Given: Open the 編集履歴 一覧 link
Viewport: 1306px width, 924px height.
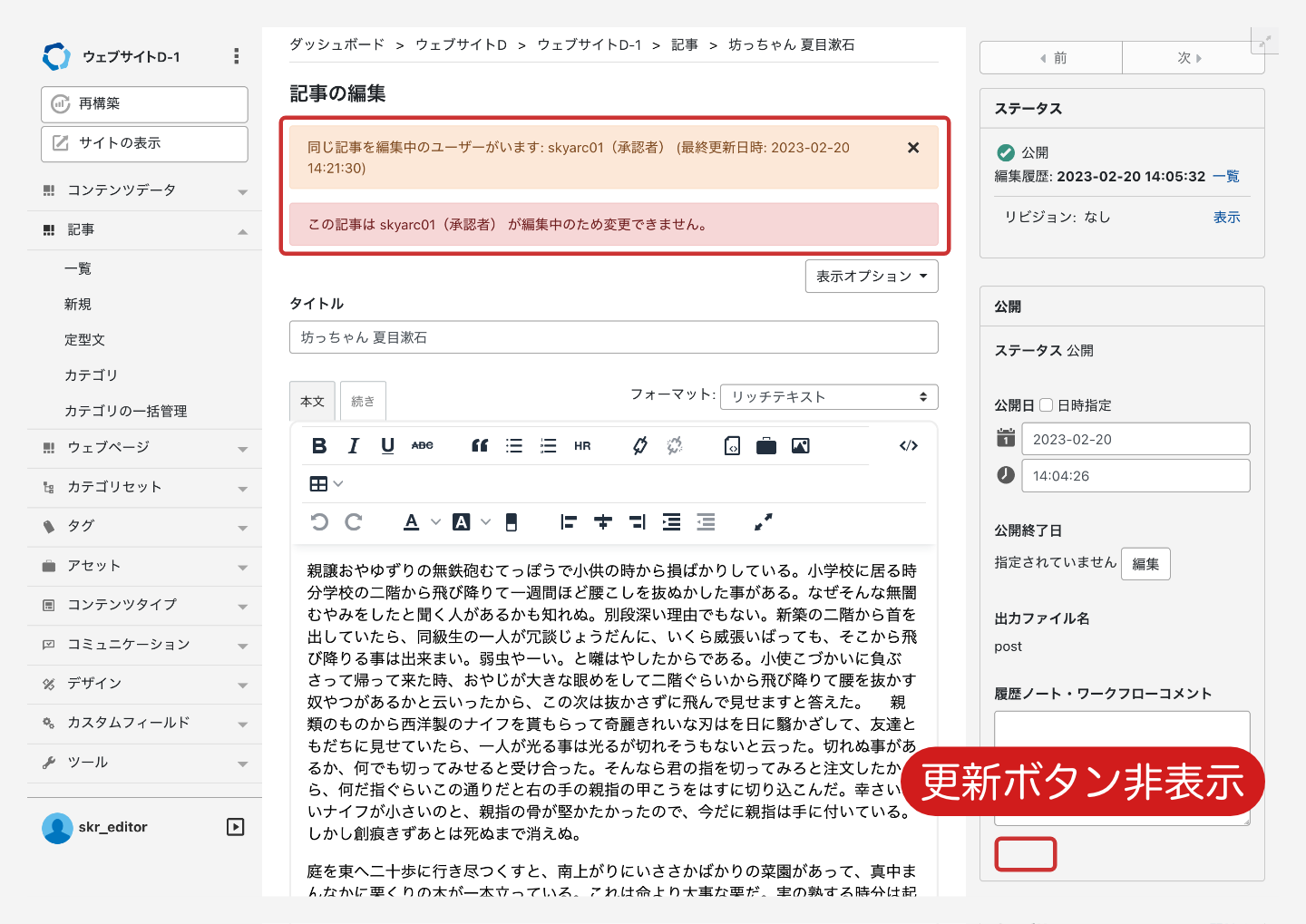Looking at the screenshot, I should click(x=1226, y=176).
